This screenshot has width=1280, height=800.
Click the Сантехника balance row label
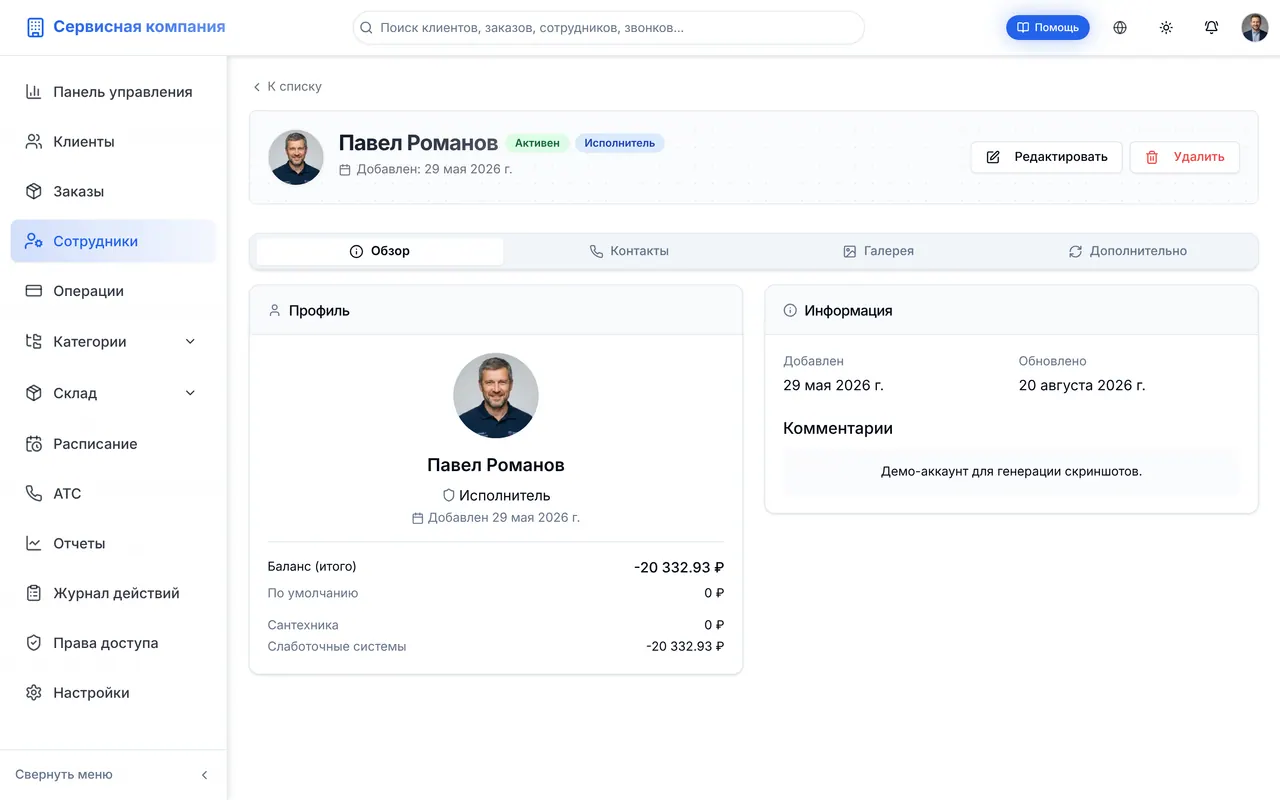pos(303,625)
